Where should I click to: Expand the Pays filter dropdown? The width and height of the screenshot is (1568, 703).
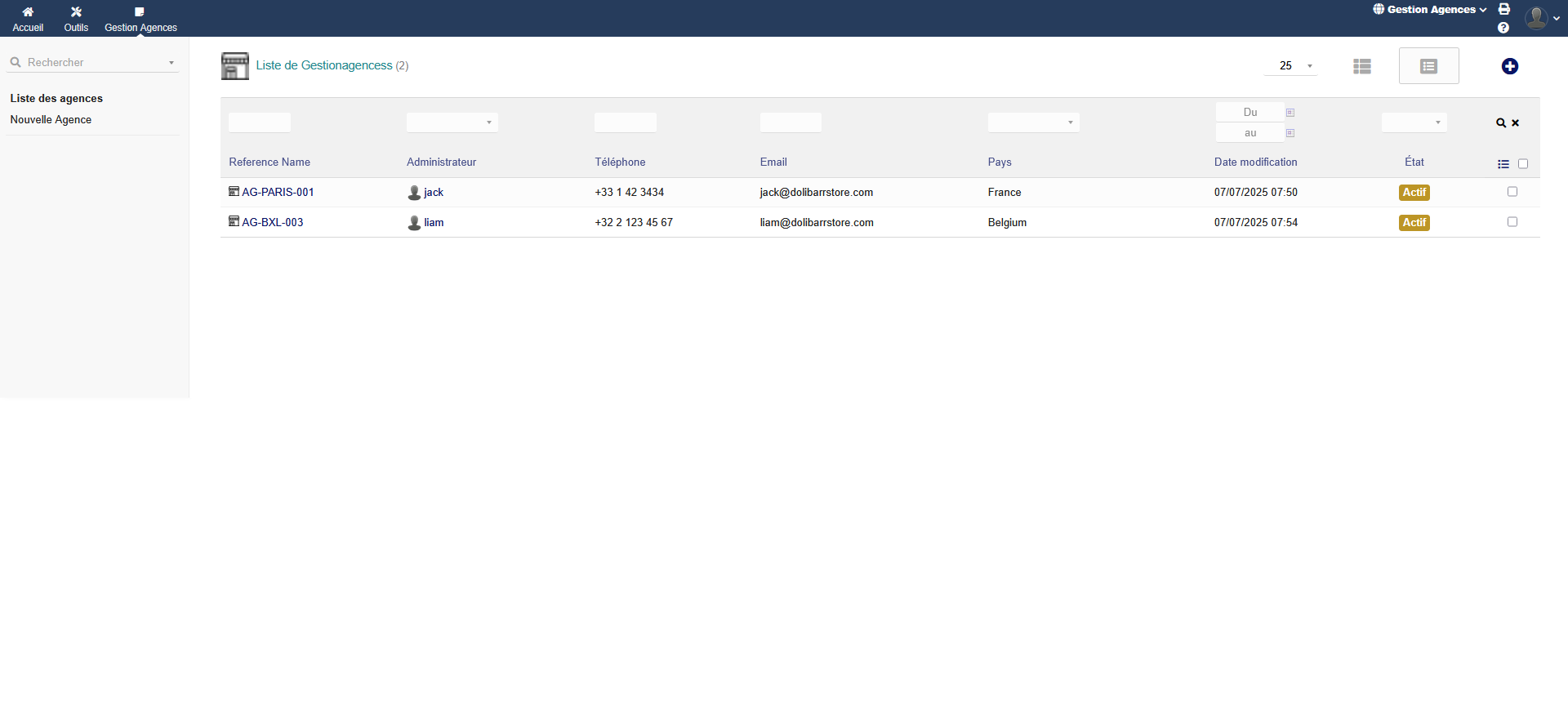[1033, 122]
